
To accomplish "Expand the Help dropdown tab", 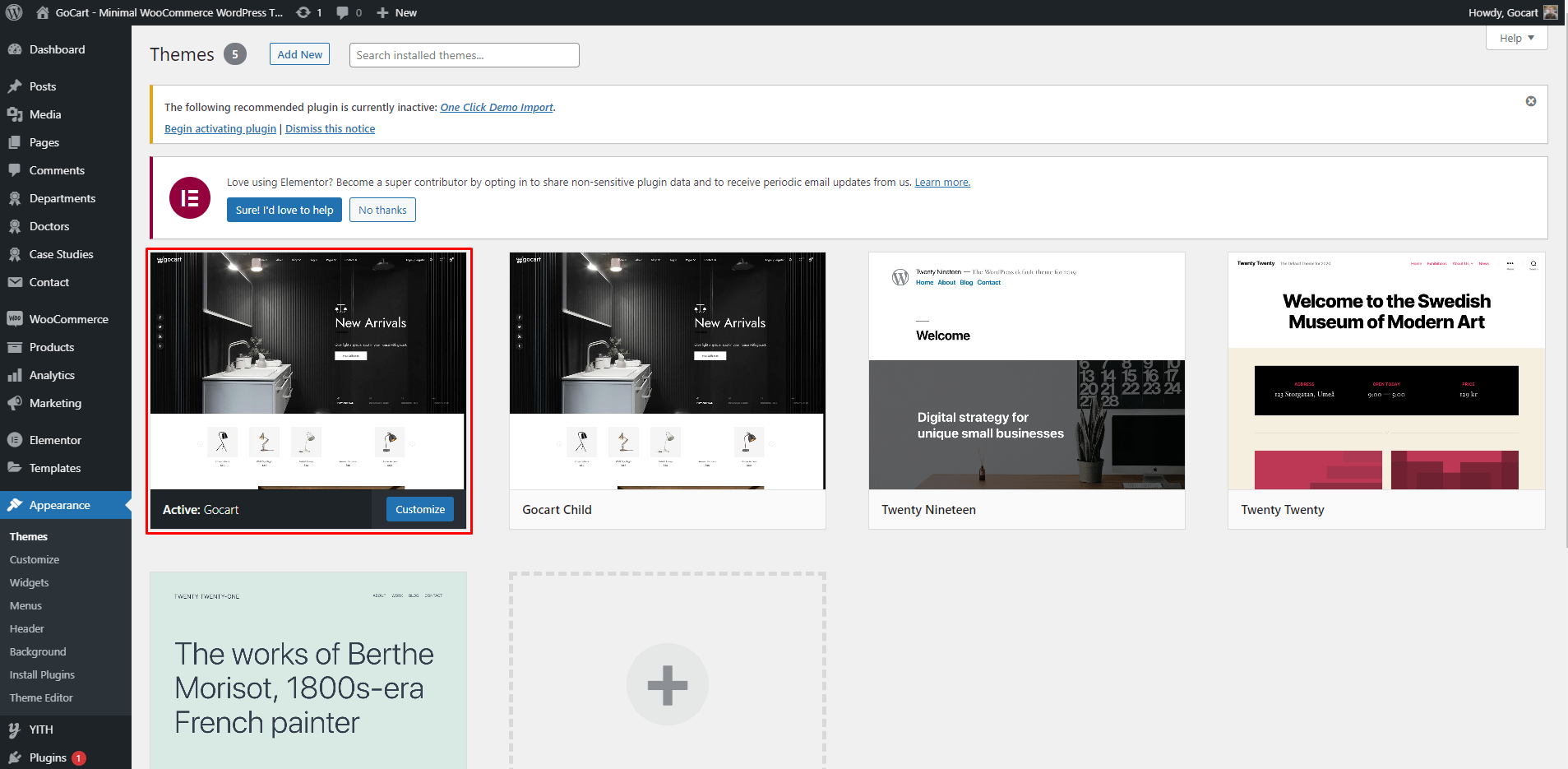I will click(x=1517, y=38).
